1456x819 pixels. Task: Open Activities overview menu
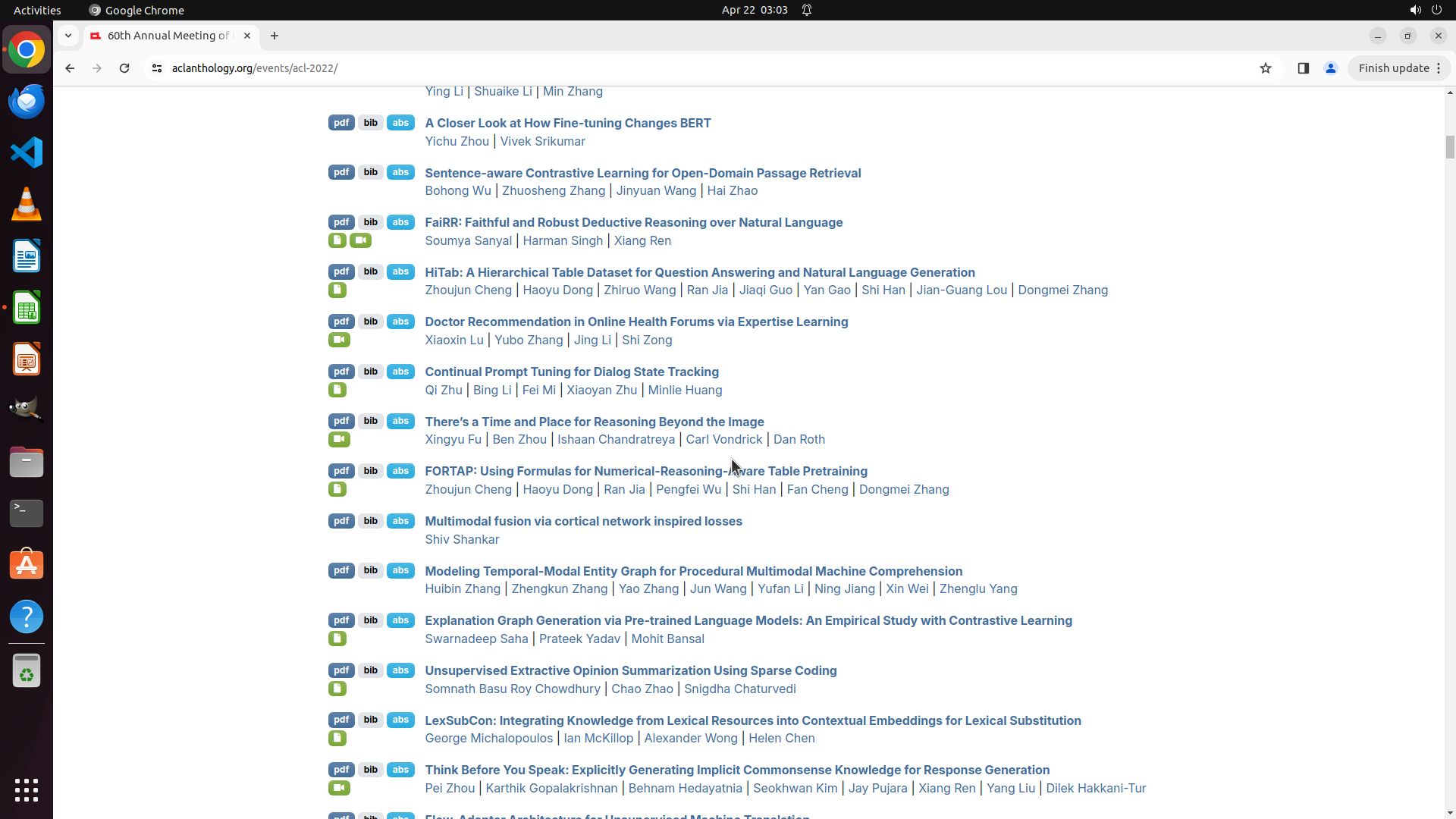coord(37,10)
